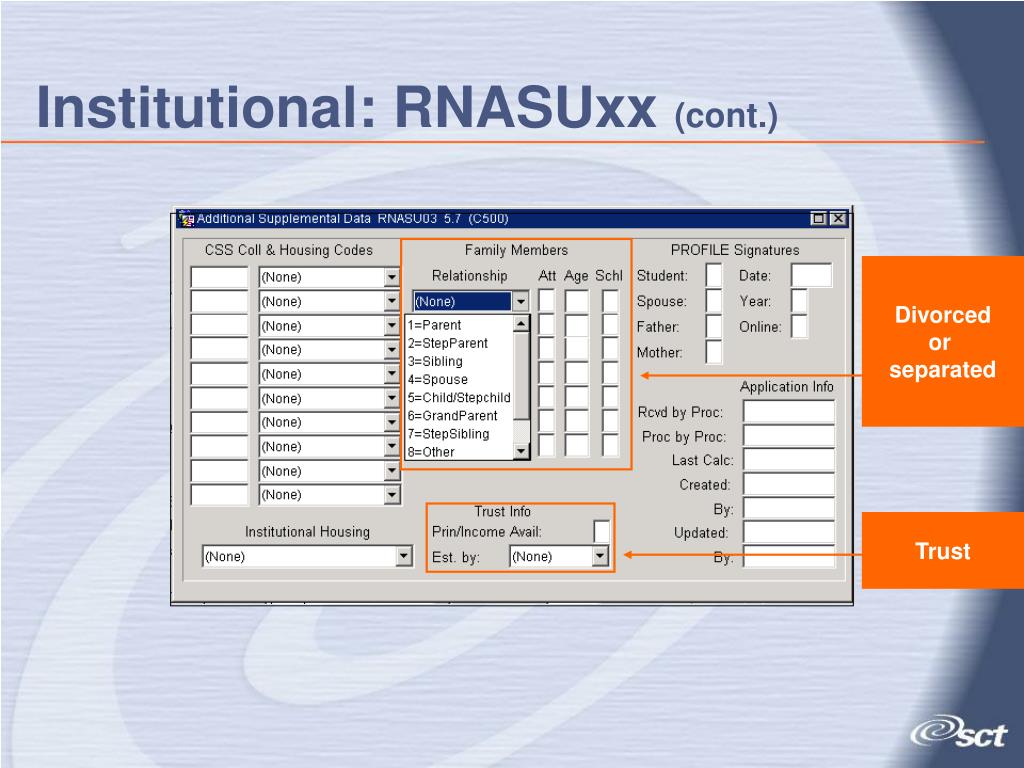Click the 'Application Info' heading
The height and width of the screenshot is (768, 1024).
[x=786, y=387]
